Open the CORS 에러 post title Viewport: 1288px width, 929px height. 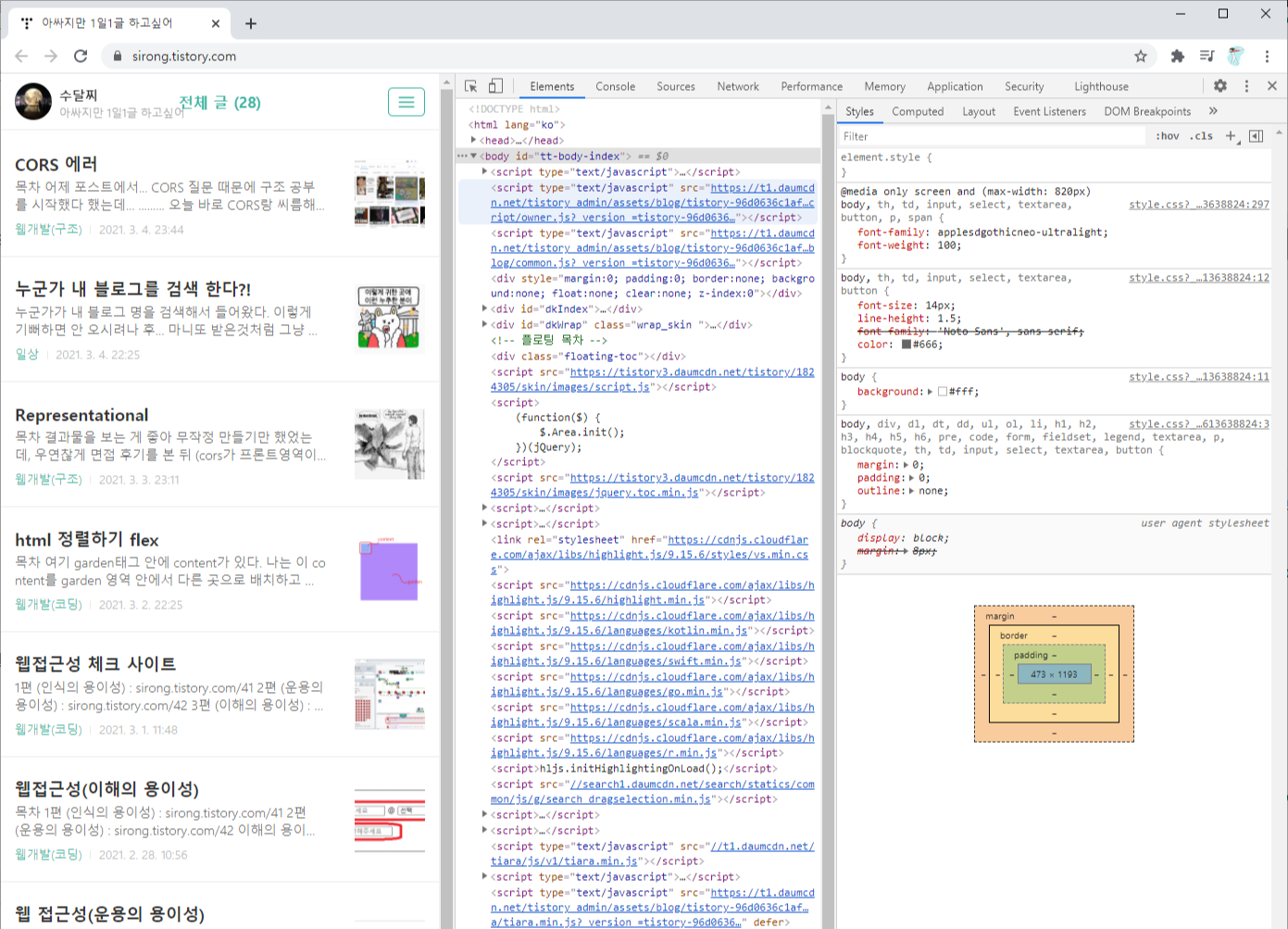[56, 164]
